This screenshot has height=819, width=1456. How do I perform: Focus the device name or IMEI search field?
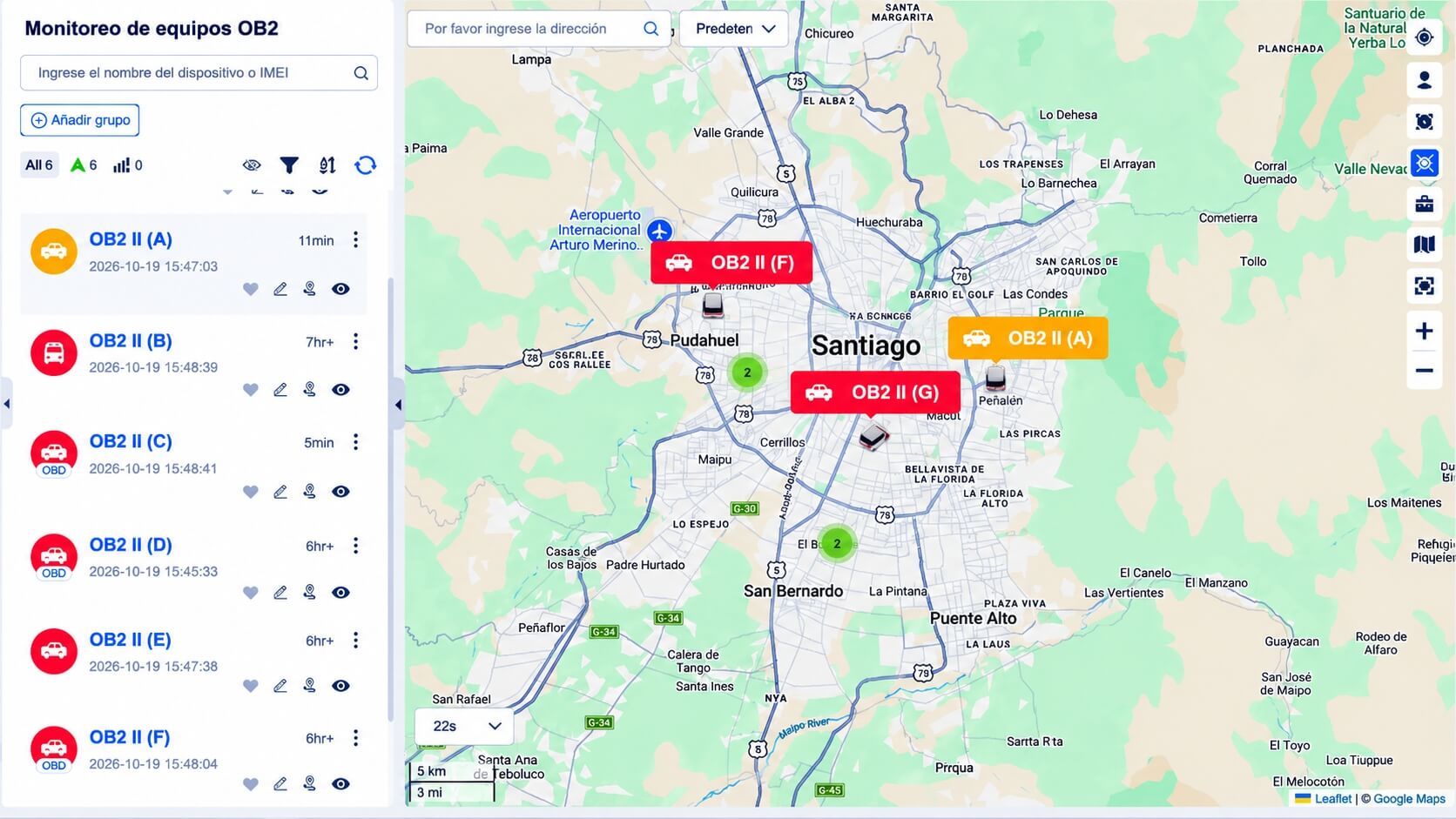(x=199, y=73)
